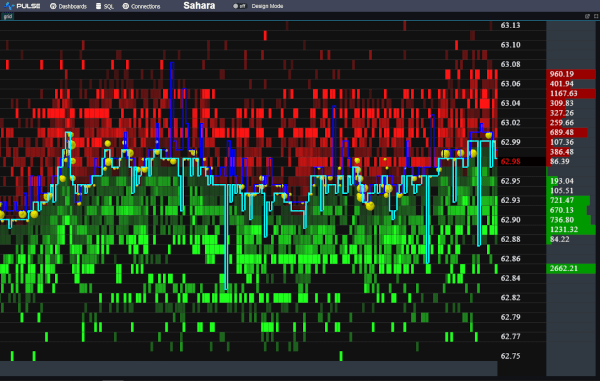The height and width of the screenshot is (381, 600).
Task: Click the 62.93 price label
Action: click(x=510, y=200)
